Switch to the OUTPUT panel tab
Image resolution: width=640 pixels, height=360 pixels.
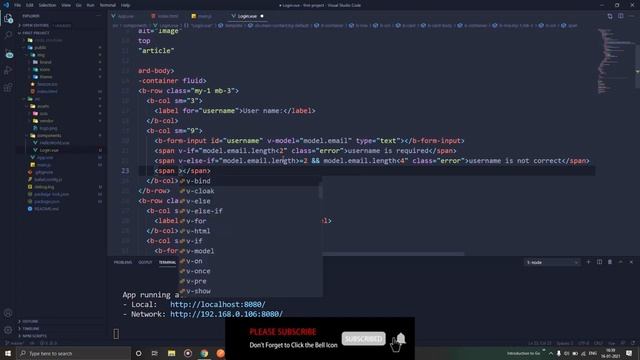[145, 262]
